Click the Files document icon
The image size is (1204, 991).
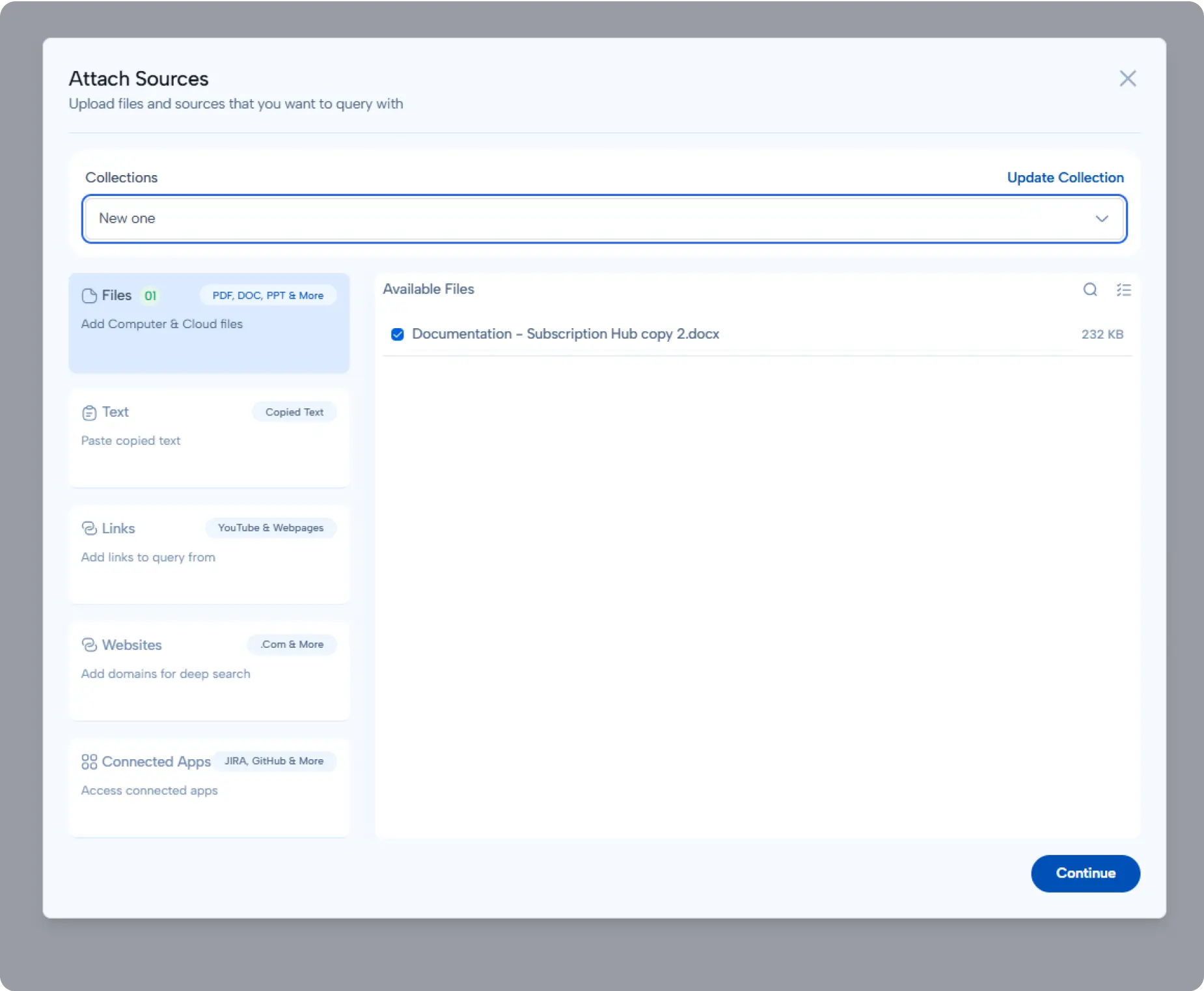[89, 296]
